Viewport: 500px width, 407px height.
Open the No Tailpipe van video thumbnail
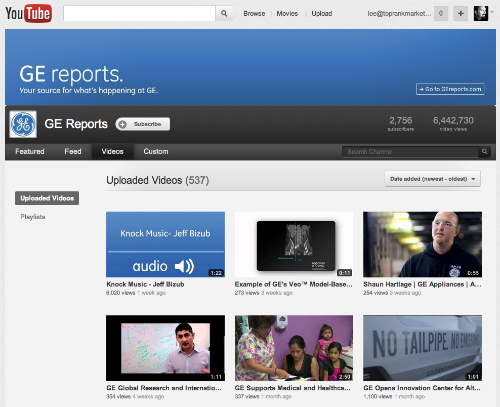coord(422,348)
